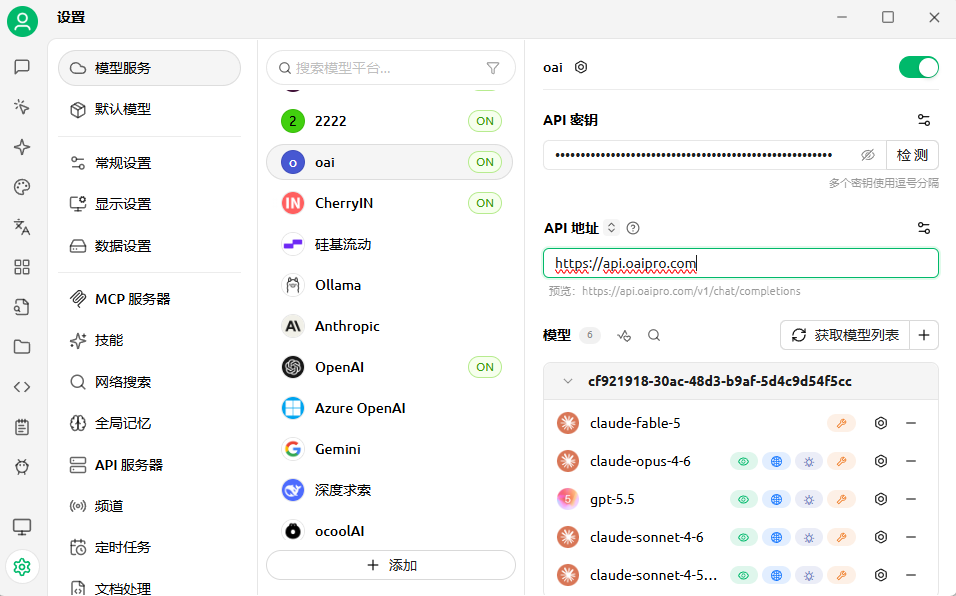
Task: Open the code tools sidebar icon
Action: [x=22, y=387]
